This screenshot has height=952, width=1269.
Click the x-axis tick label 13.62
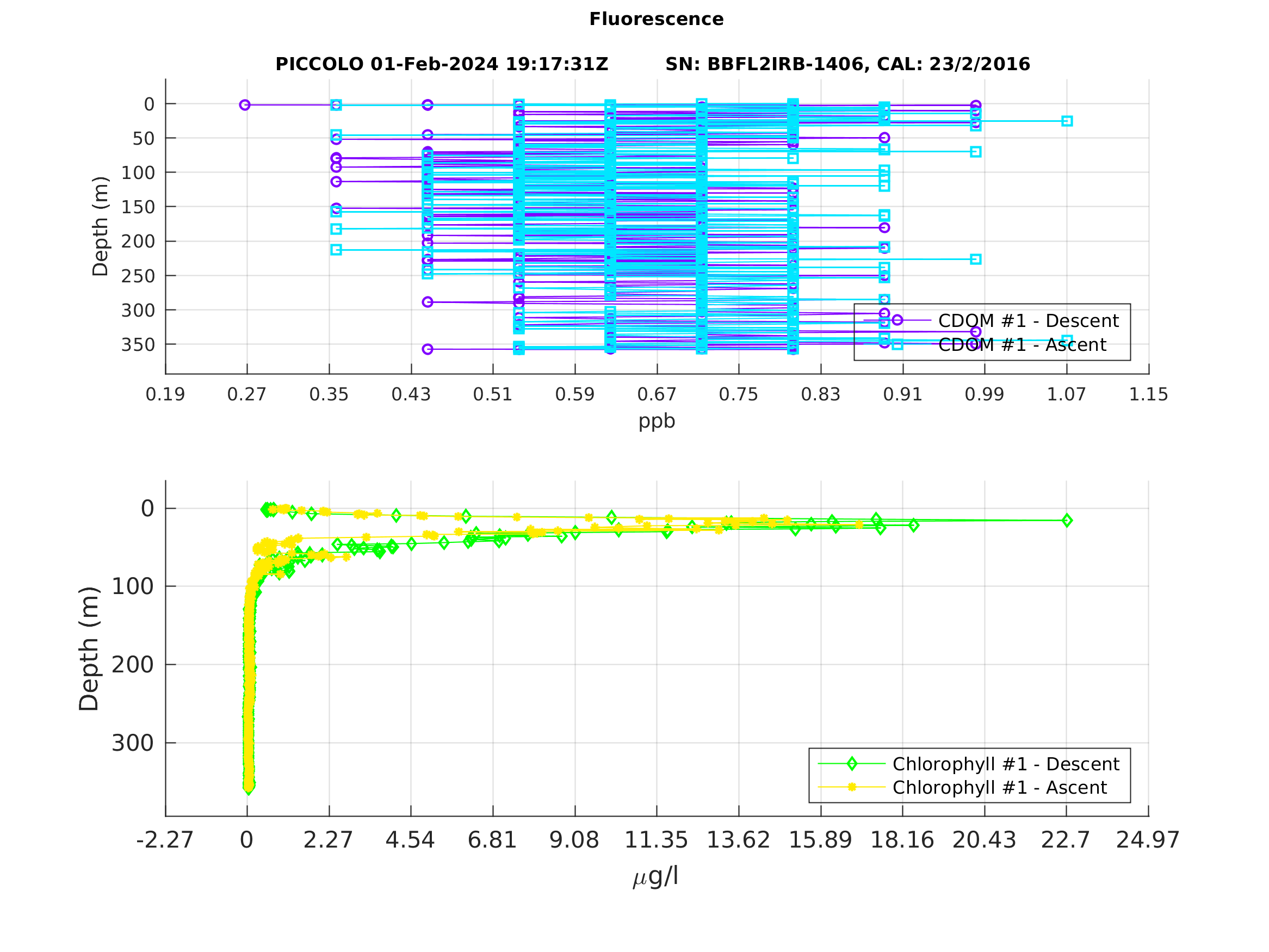tap(738, 840)
